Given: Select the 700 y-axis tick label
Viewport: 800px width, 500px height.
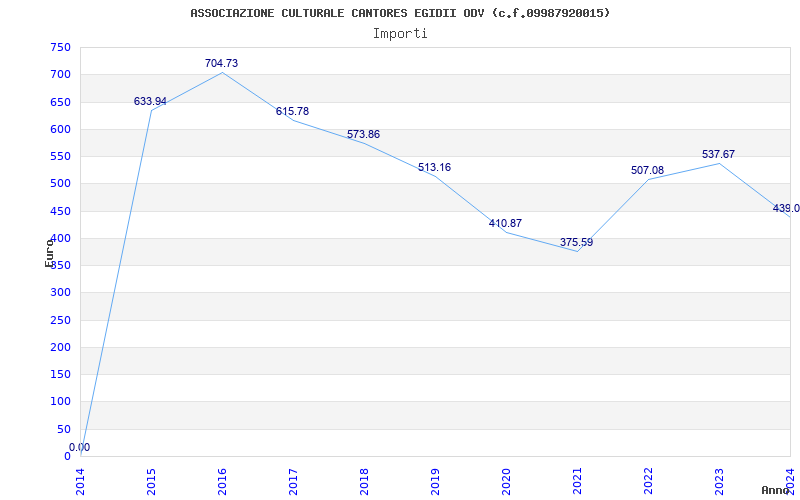Looking at the screenshot, I should tap(60, 74).
